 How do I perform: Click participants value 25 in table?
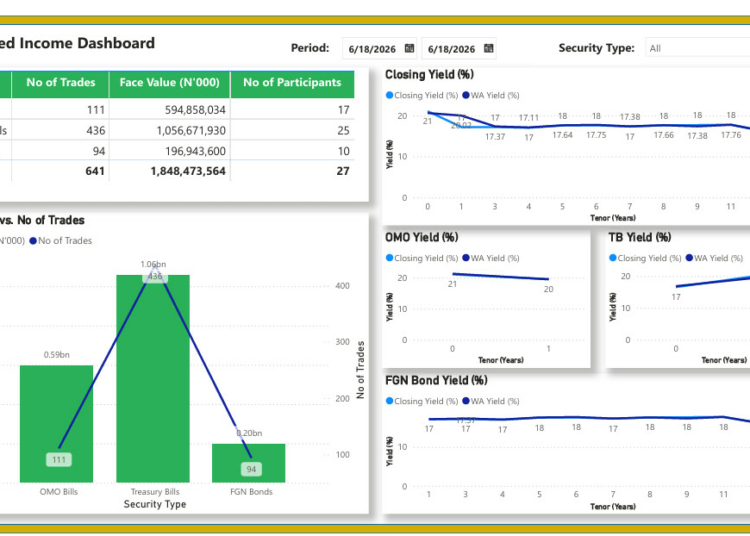coord(343,131)
